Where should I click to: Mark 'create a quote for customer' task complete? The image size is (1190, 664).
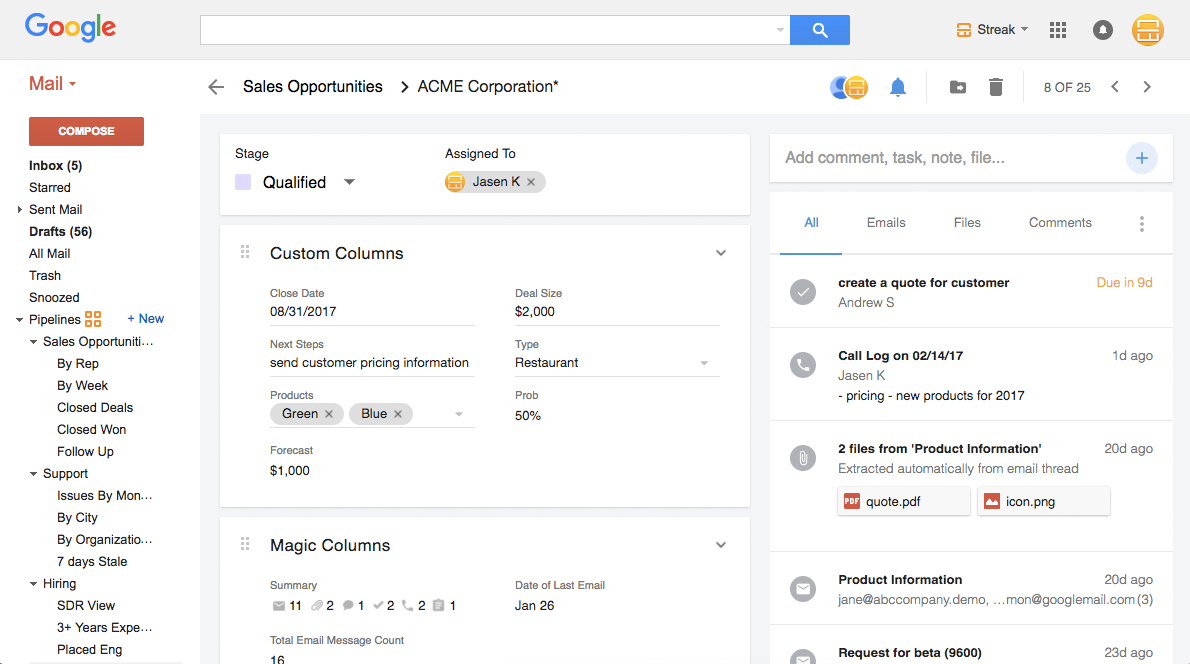pyautogui.click(x=802, y=292)
